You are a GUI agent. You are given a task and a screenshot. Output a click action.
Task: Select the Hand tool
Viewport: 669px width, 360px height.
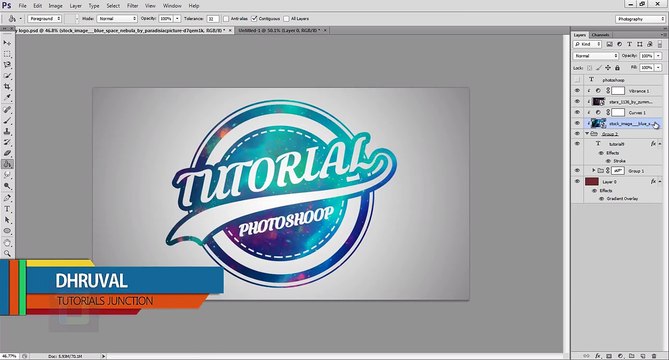[x=7, y=243]
